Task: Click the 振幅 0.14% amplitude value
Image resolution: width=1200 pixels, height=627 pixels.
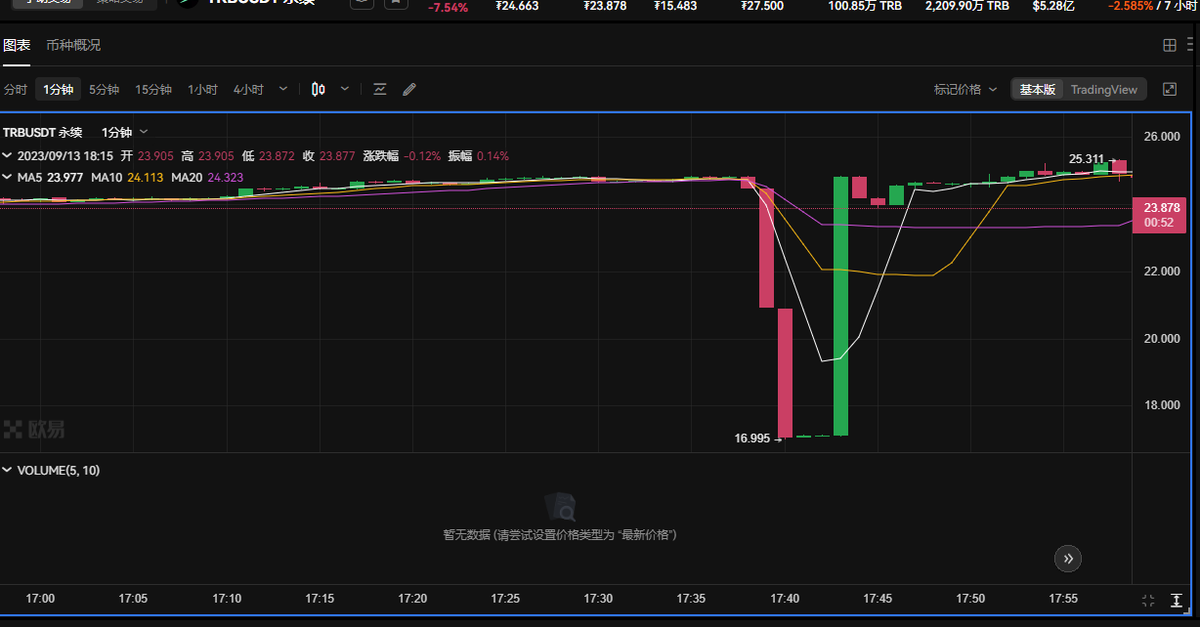Action: [x=478, y=156]
